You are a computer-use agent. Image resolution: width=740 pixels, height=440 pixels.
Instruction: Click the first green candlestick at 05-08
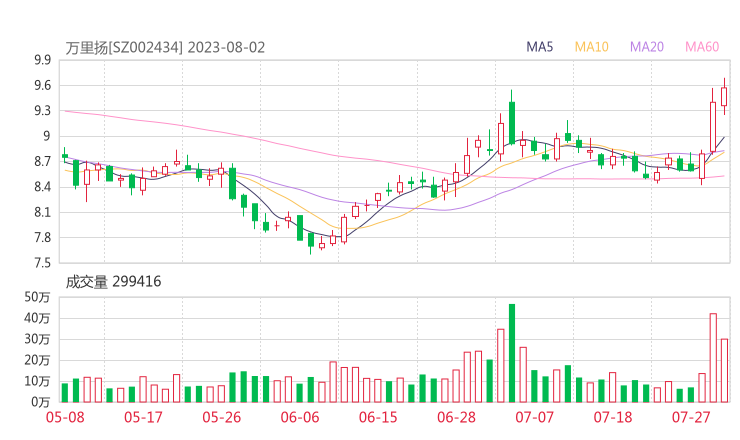[65, 155]
